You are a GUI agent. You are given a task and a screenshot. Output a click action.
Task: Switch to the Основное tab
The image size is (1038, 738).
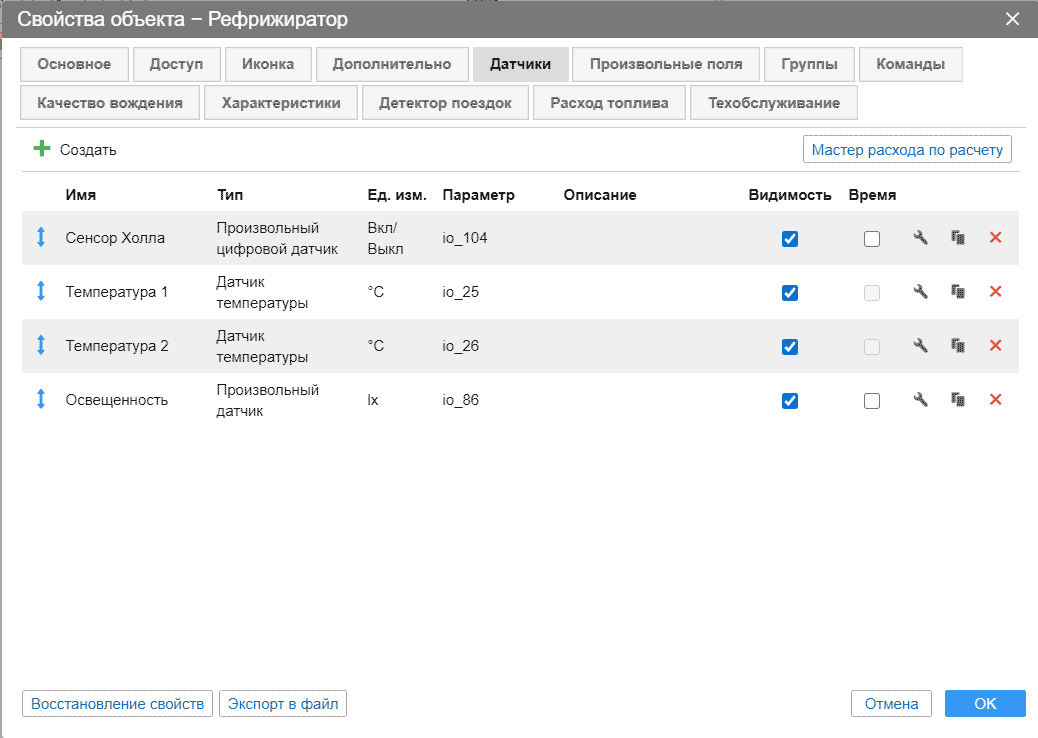click(74, 64)
